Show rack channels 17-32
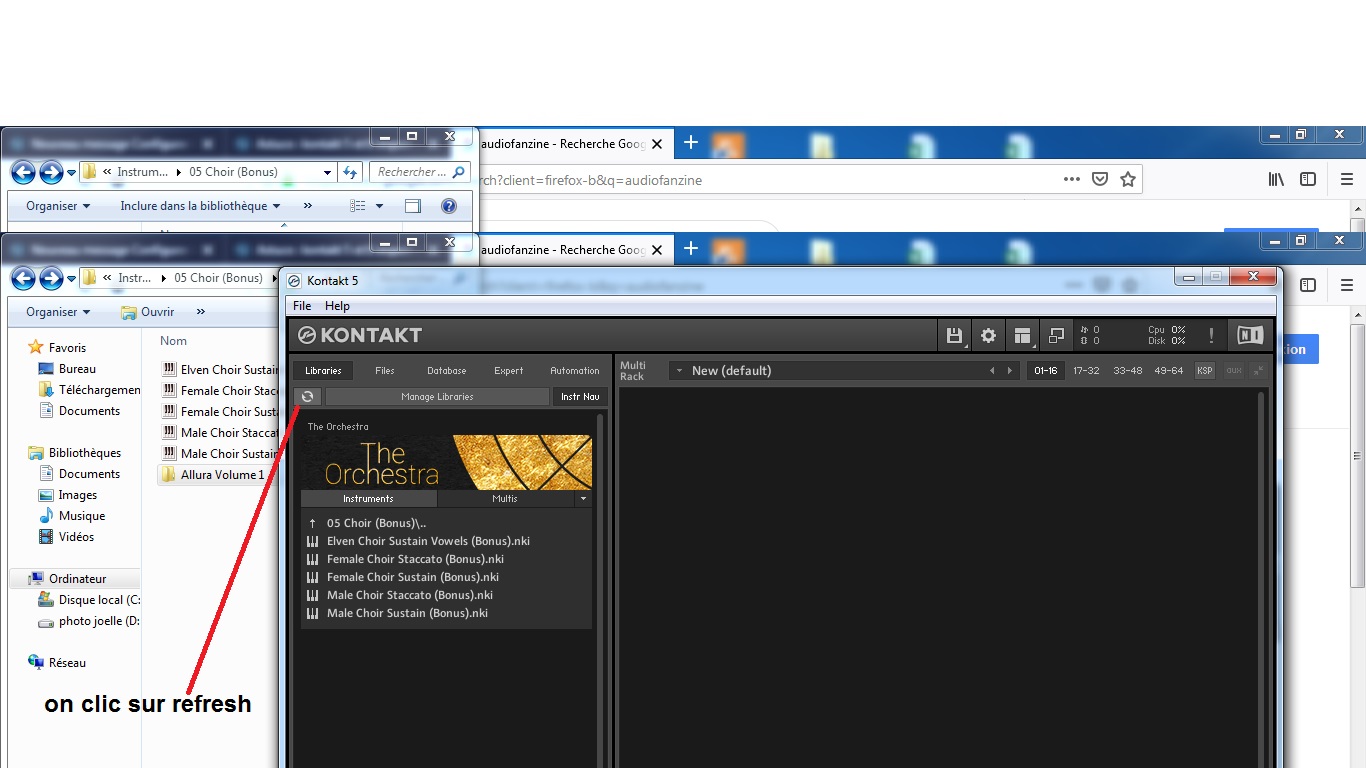The image size is (1366, 768). (x=1086, y=371)
